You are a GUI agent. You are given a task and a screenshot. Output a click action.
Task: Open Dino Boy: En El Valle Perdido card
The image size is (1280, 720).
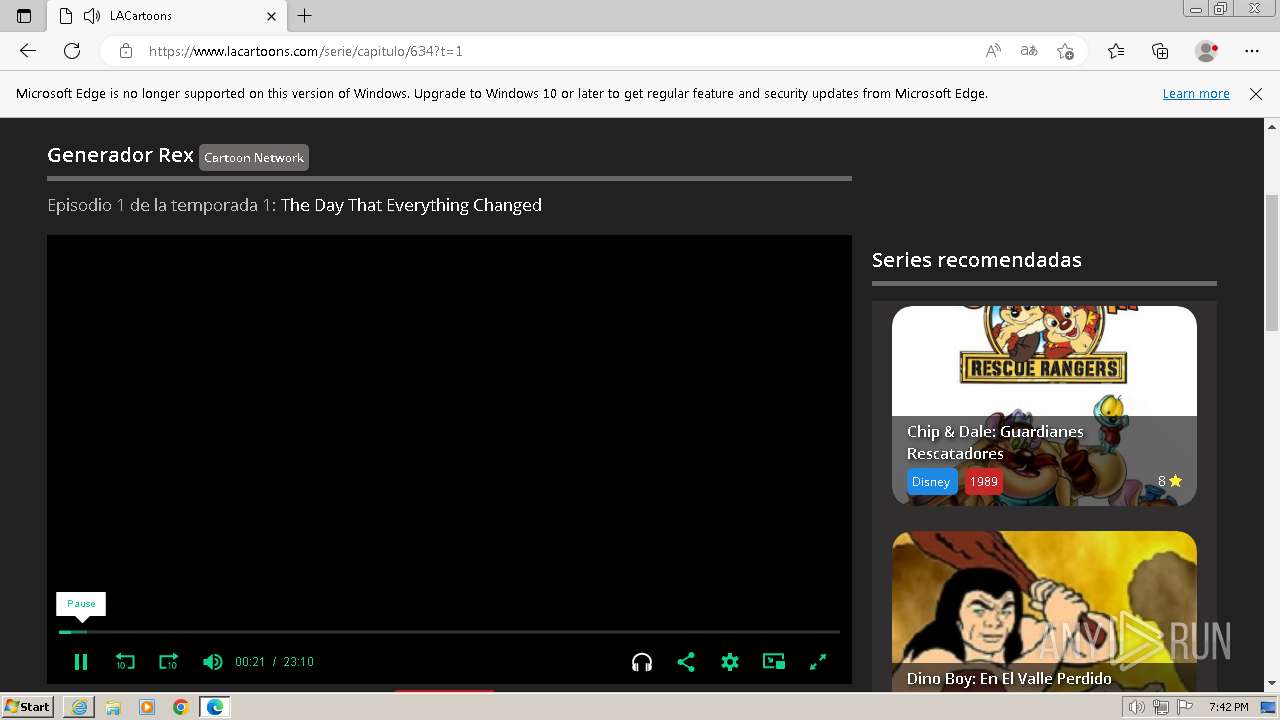pyautogui.click(x=1044, y=611)
